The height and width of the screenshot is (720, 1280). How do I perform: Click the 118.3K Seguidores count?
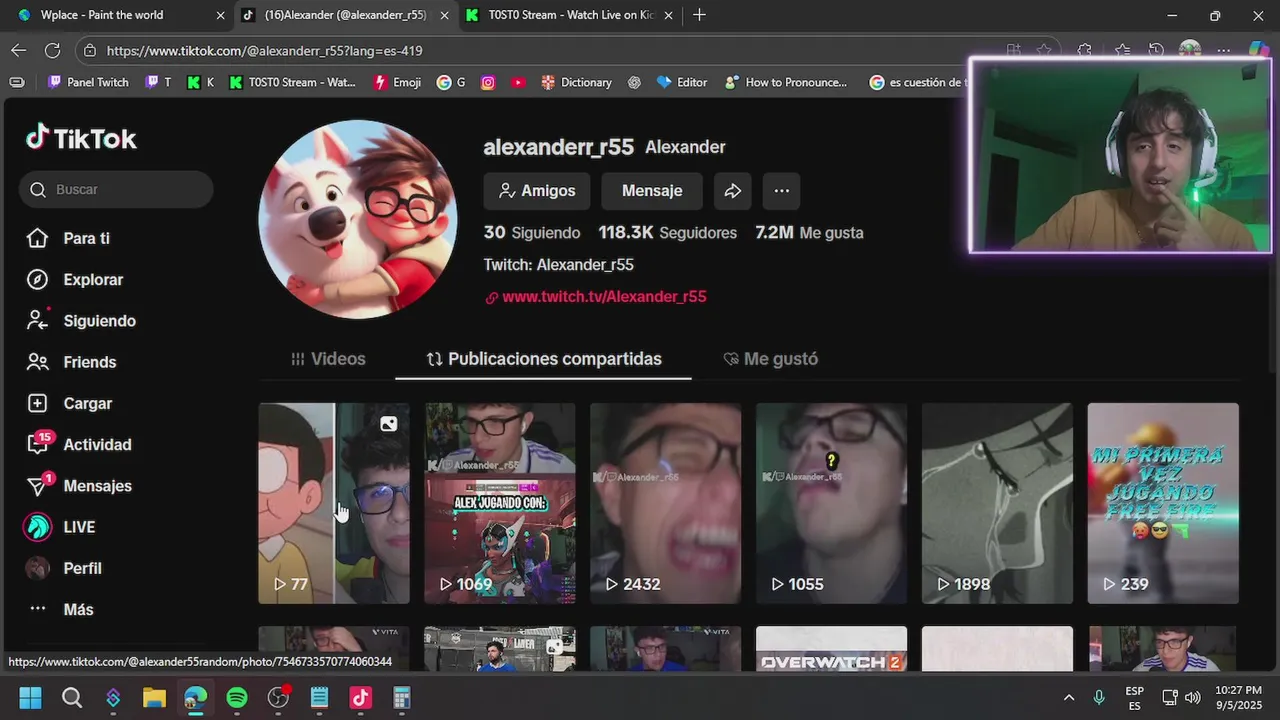[x=667, y=233]
